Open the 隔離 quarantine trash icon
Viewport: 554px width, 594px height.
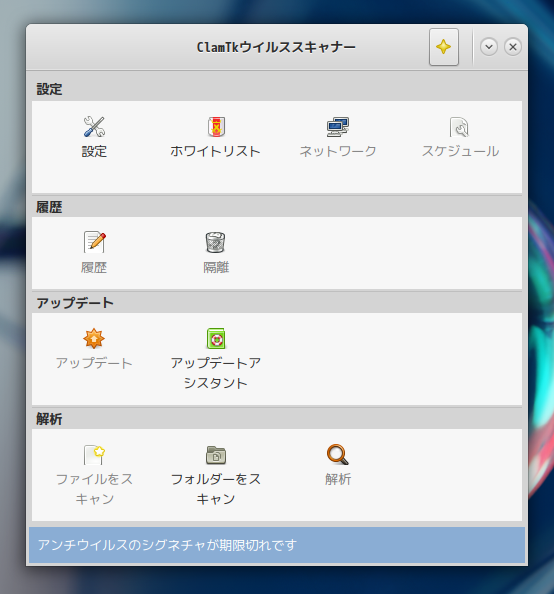[216, 242]
